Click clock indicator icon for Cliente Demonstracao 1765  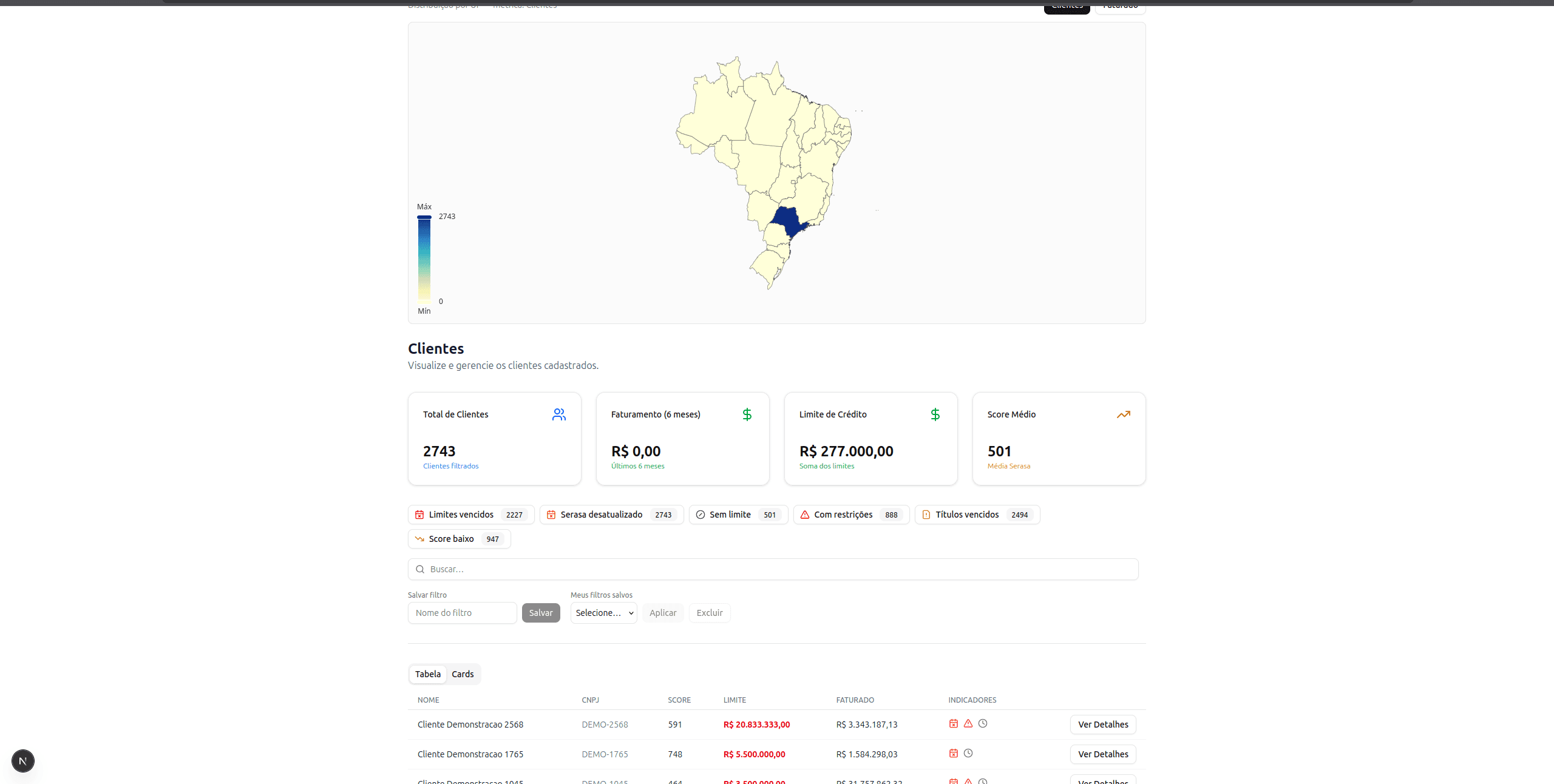point(968,753)
